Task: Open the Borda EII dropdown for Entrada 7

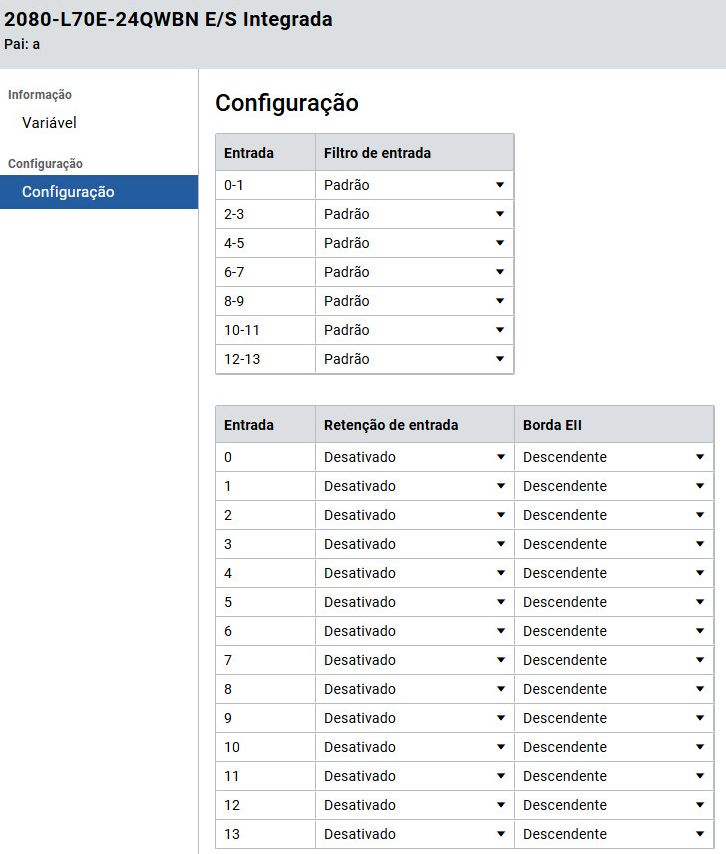Action: [614, 660]
